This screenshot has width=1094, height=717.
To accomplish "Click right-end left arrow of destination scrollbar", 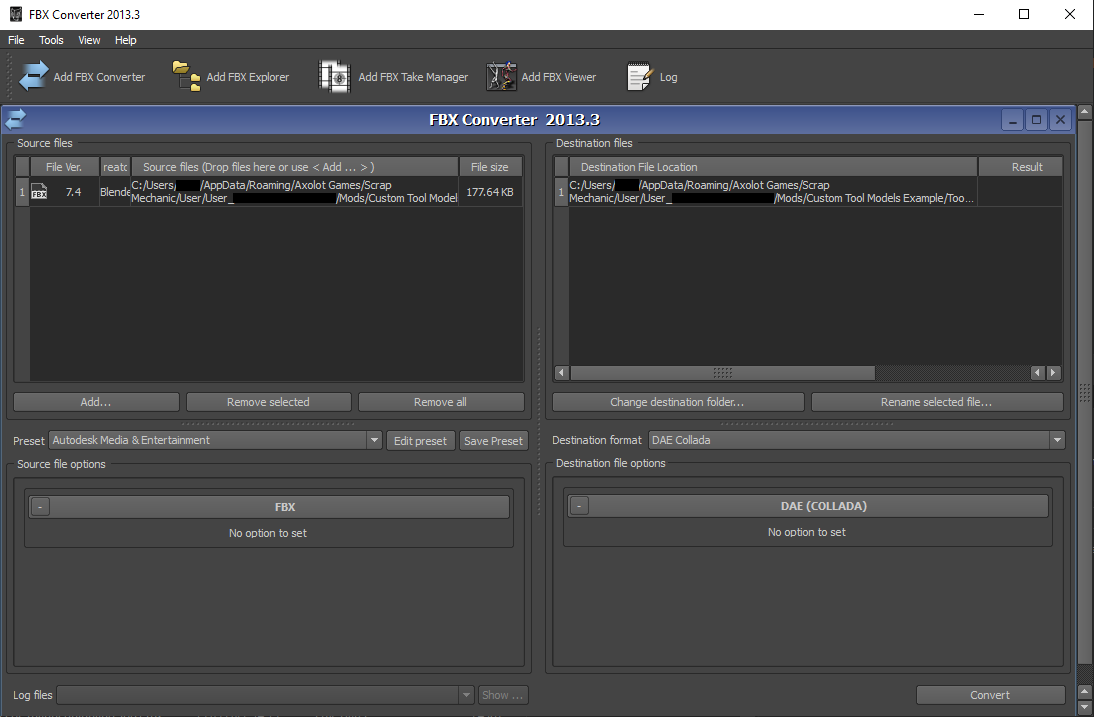I will pyautogui.click(x=1037, y=373).
